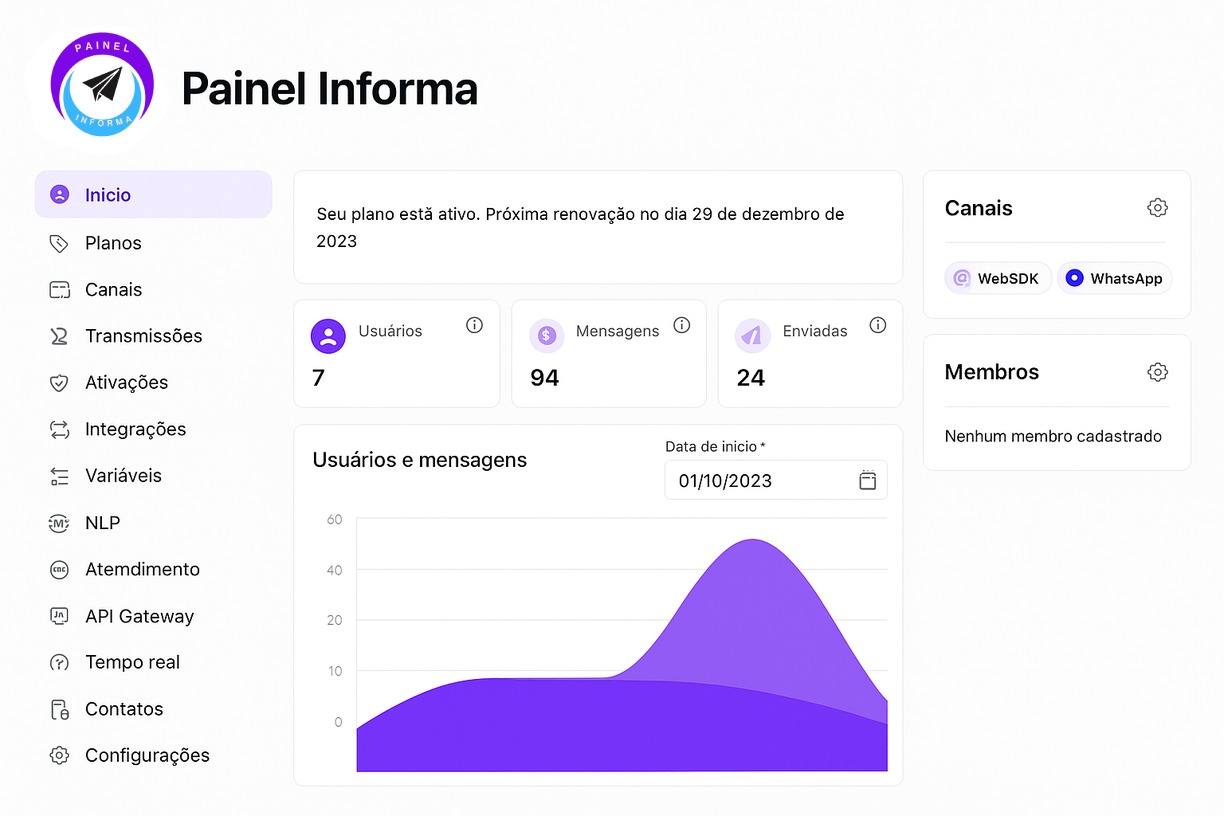The height and width of the screenshot is (816, 1224).
Task: Toggle the WhatsApp channel chip
Action: pos(1114,278)
